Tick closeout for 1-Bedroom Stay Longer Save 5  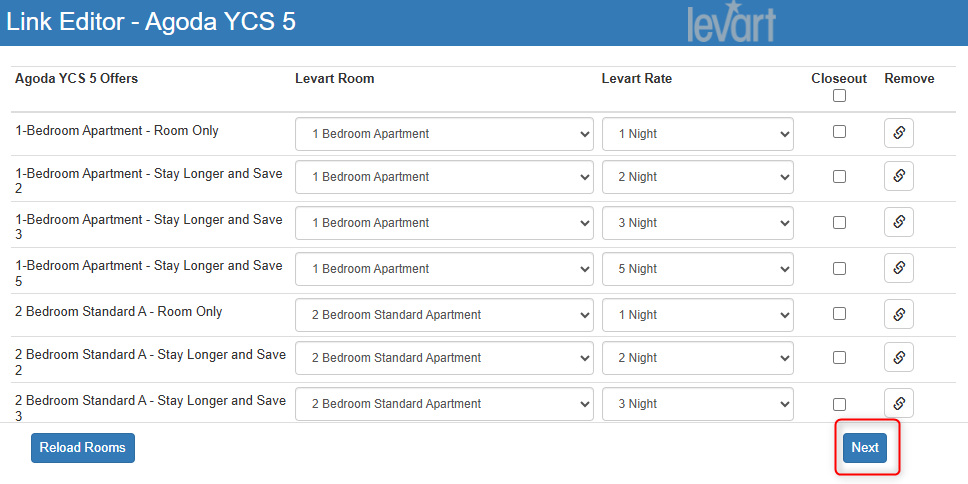tap(839, 268)
